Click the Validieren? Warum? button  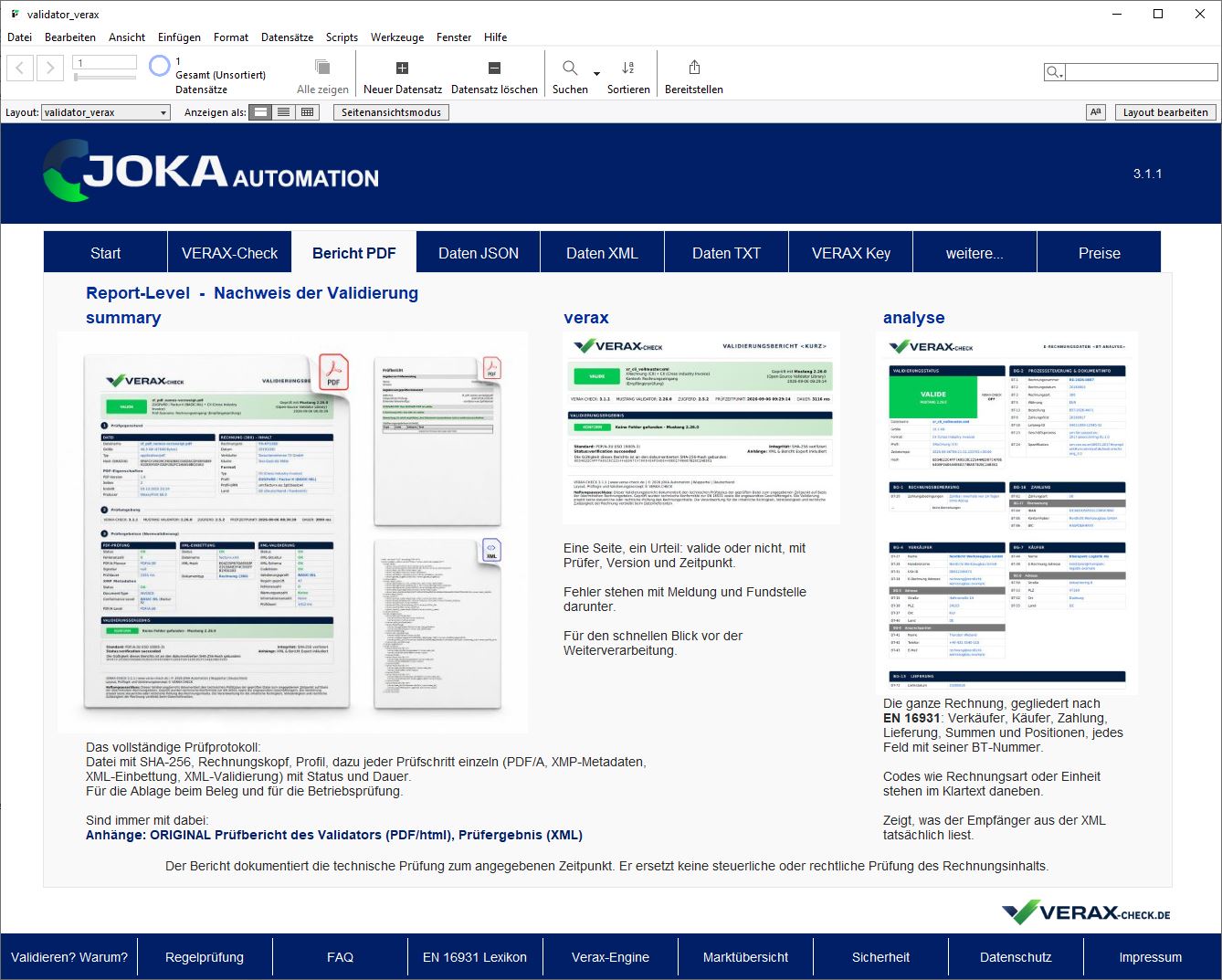(x=69, y=957)
